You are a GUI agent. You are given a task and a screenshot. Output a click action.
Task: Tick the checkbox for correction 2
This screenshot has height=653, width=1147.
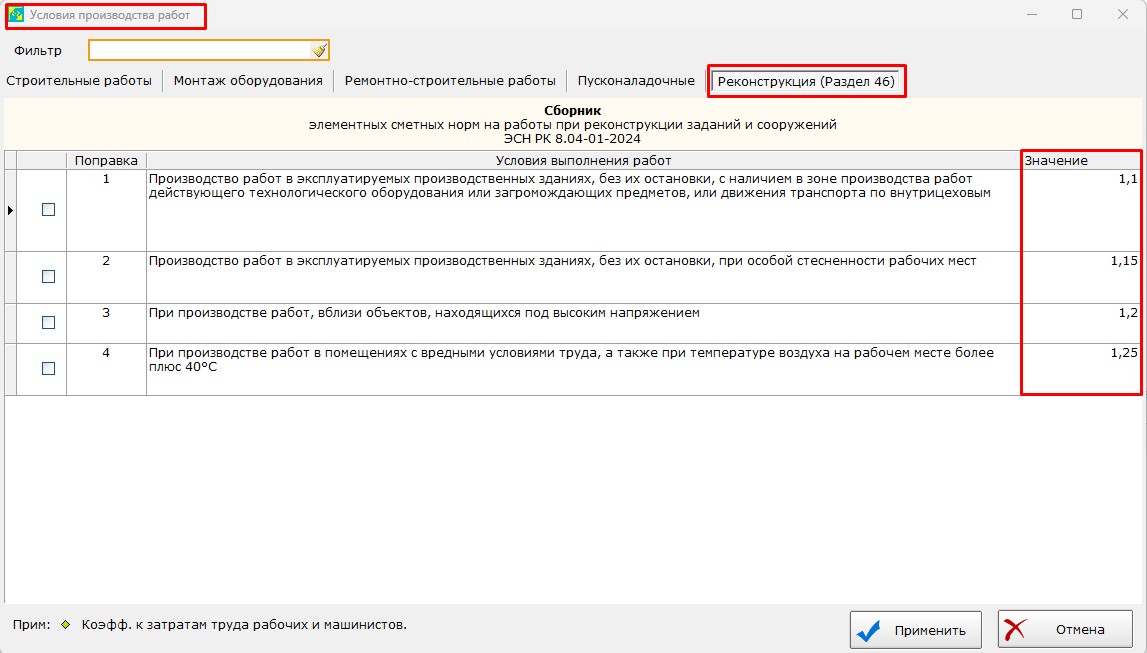pos(48,277)
